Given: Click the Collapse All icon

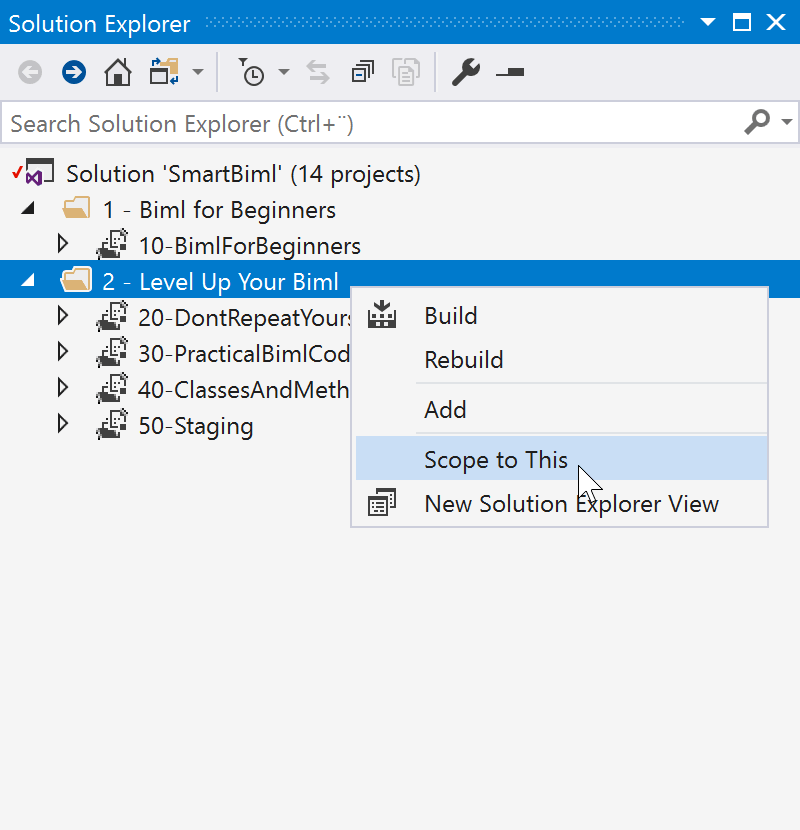Looking at the screenshot, I should click(x=362, y=72).
